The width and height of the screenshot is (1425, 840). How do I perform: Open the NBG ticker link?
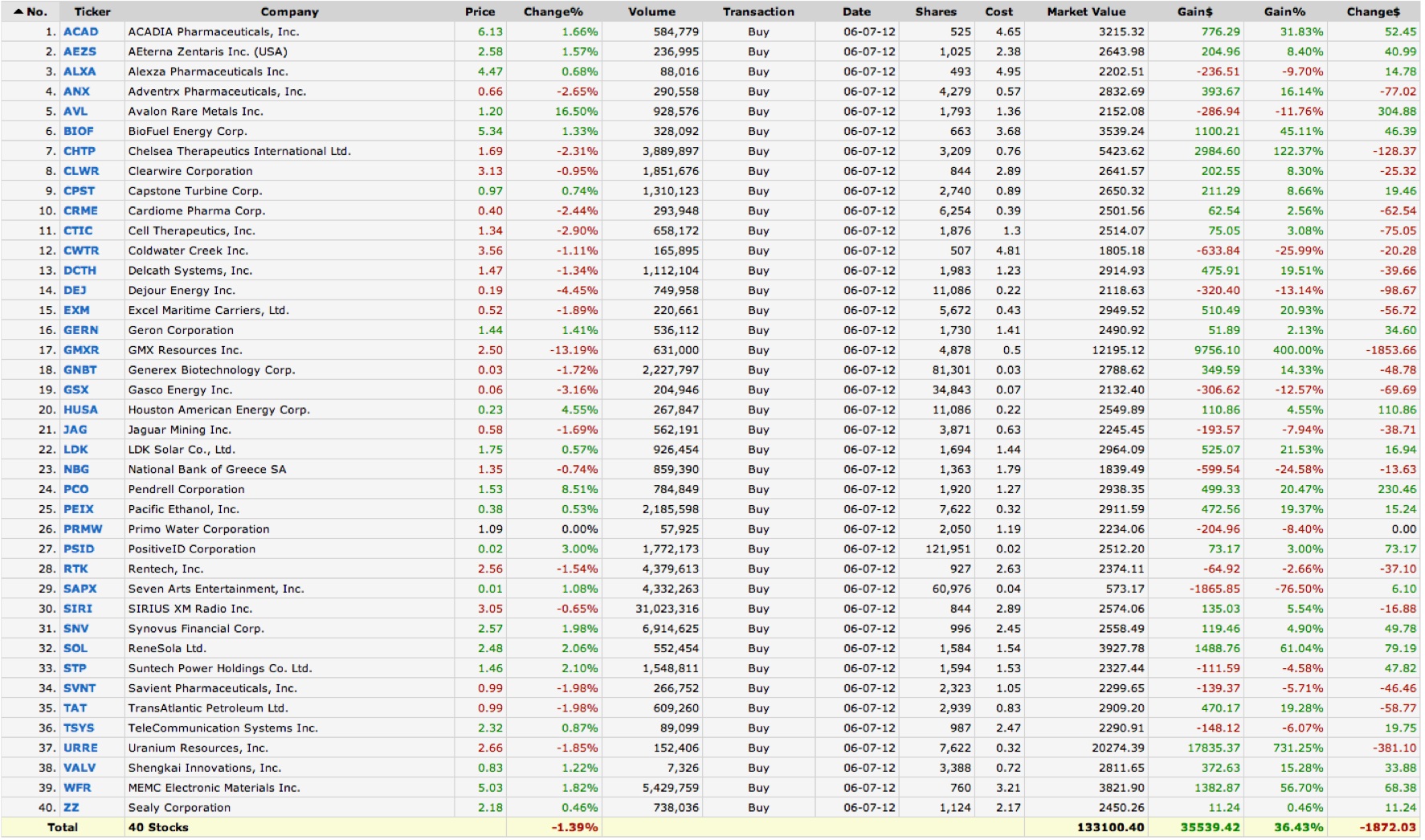76,469
